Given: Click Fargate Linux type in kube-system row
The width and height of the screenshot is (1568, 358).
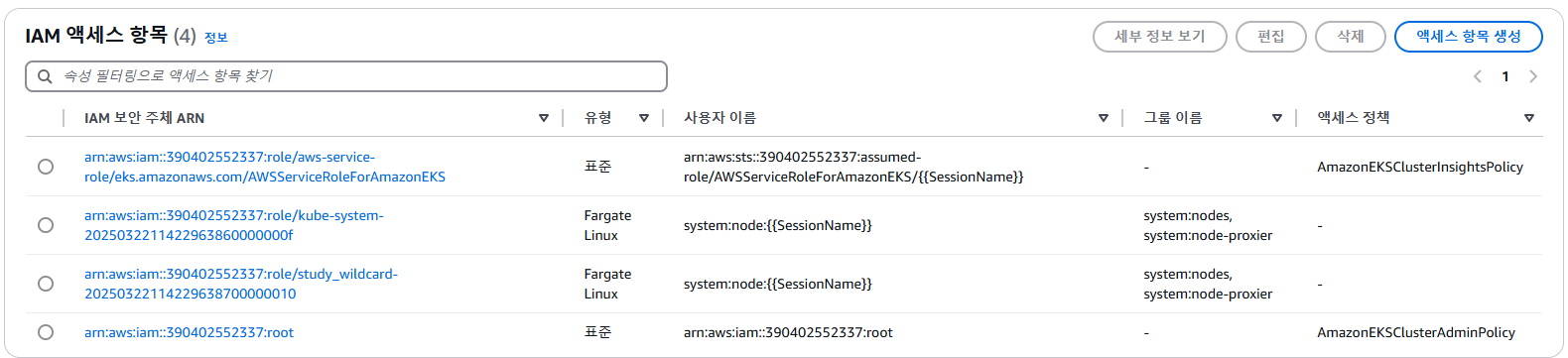Looking at the screenshot, I should pyautogui.click(x=607, y=225).
